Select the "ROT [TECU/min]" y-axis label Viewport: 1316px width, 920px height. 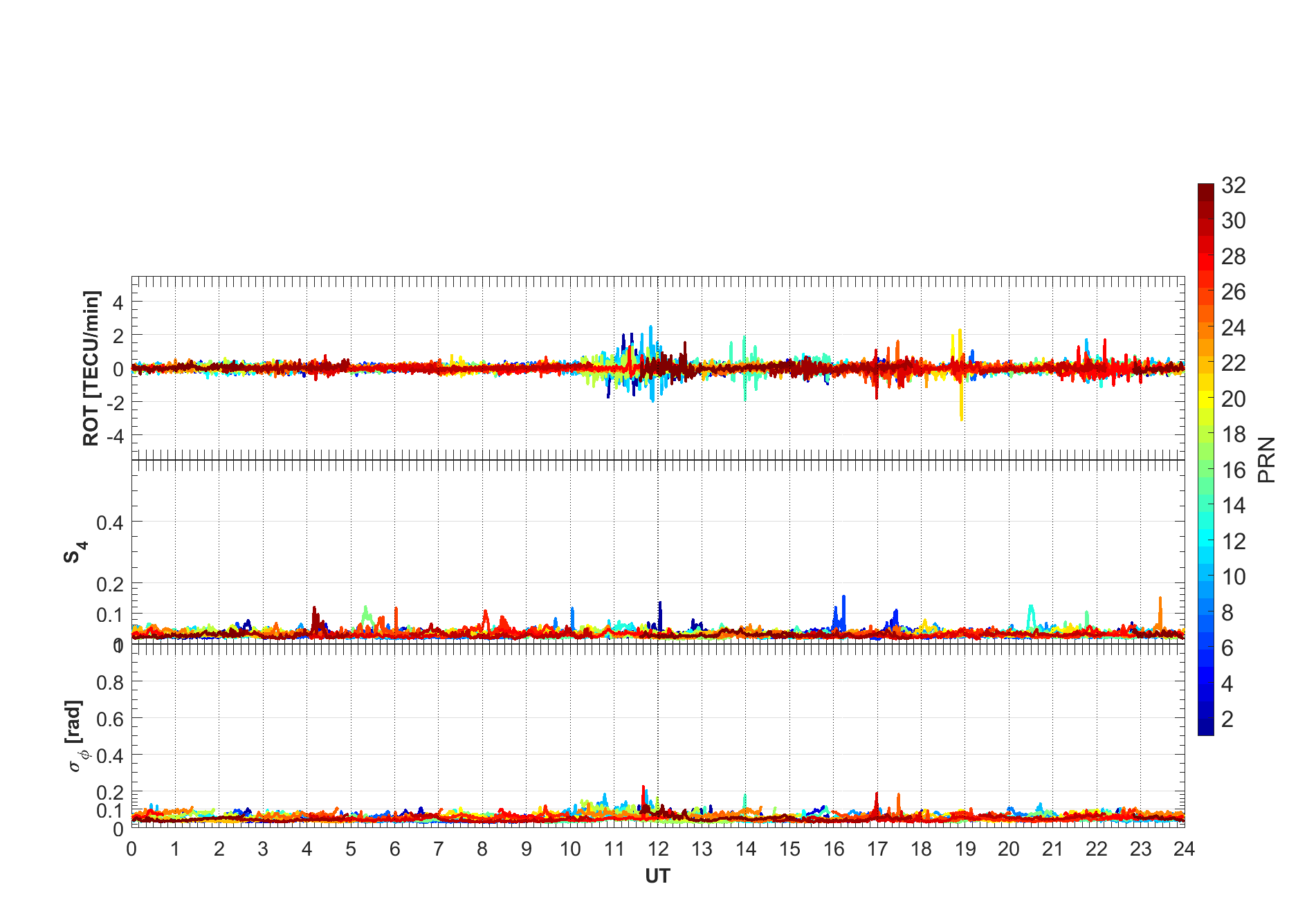(x=91, y=368)
